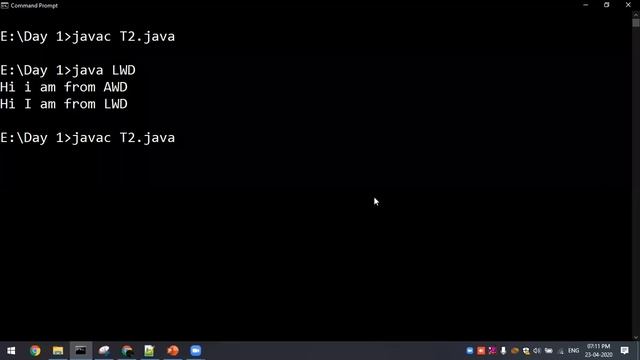640x360 pixels.
Task: Click the blue Zoom tray icon
Action: [x=469, y=351]
